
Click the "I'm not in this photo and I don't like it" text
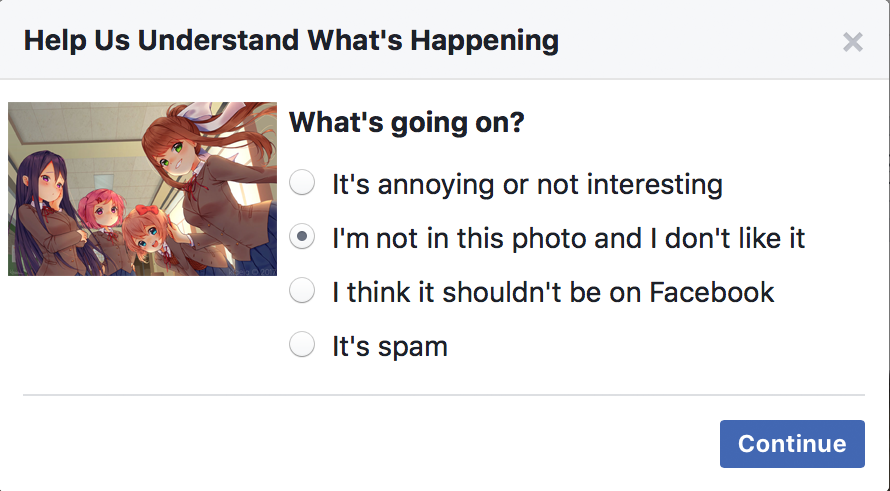click(568, 238)
